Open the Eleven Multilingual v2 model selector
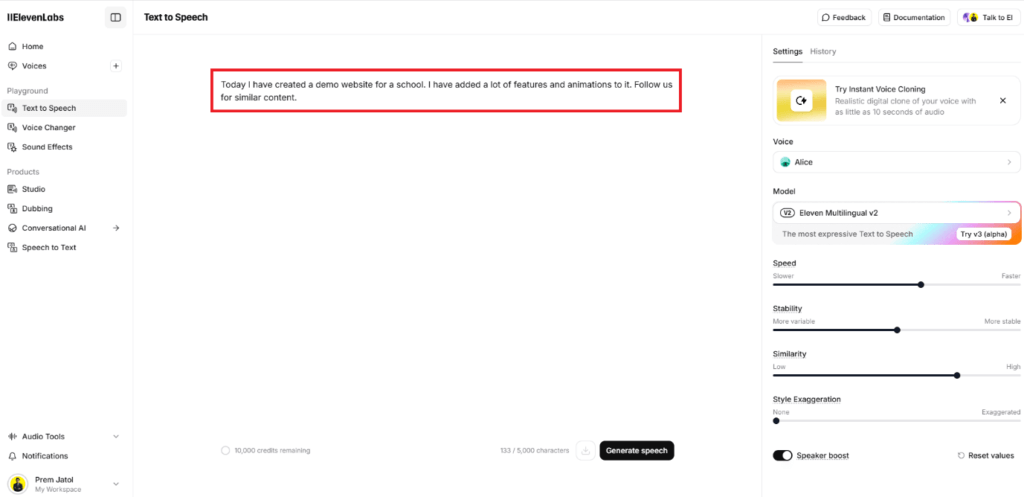This screenshot has width=1024, height=497. [x=896, y=213]
